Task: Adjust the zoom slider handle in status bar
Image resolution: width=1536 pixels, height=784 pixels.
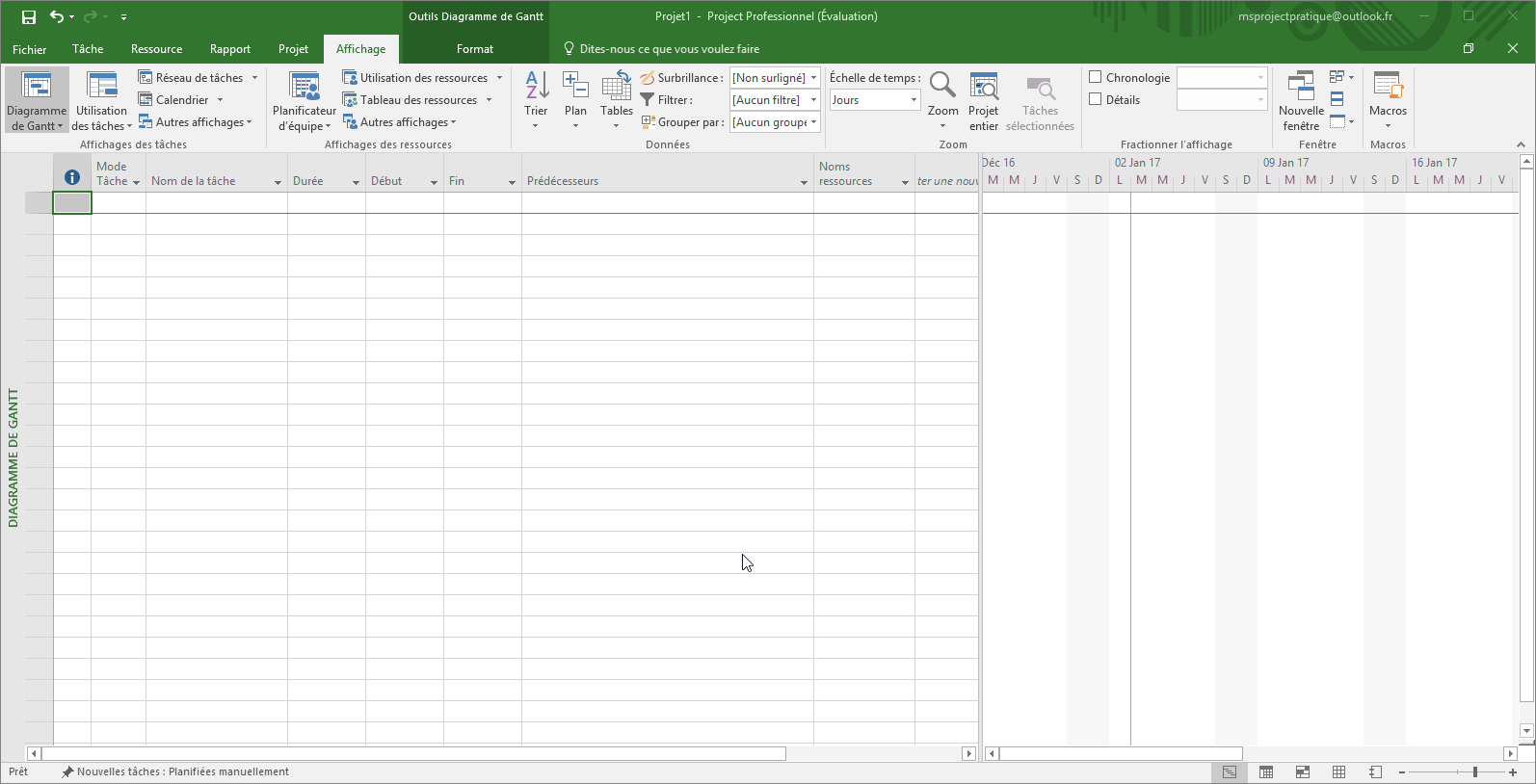Action: 1474,772
